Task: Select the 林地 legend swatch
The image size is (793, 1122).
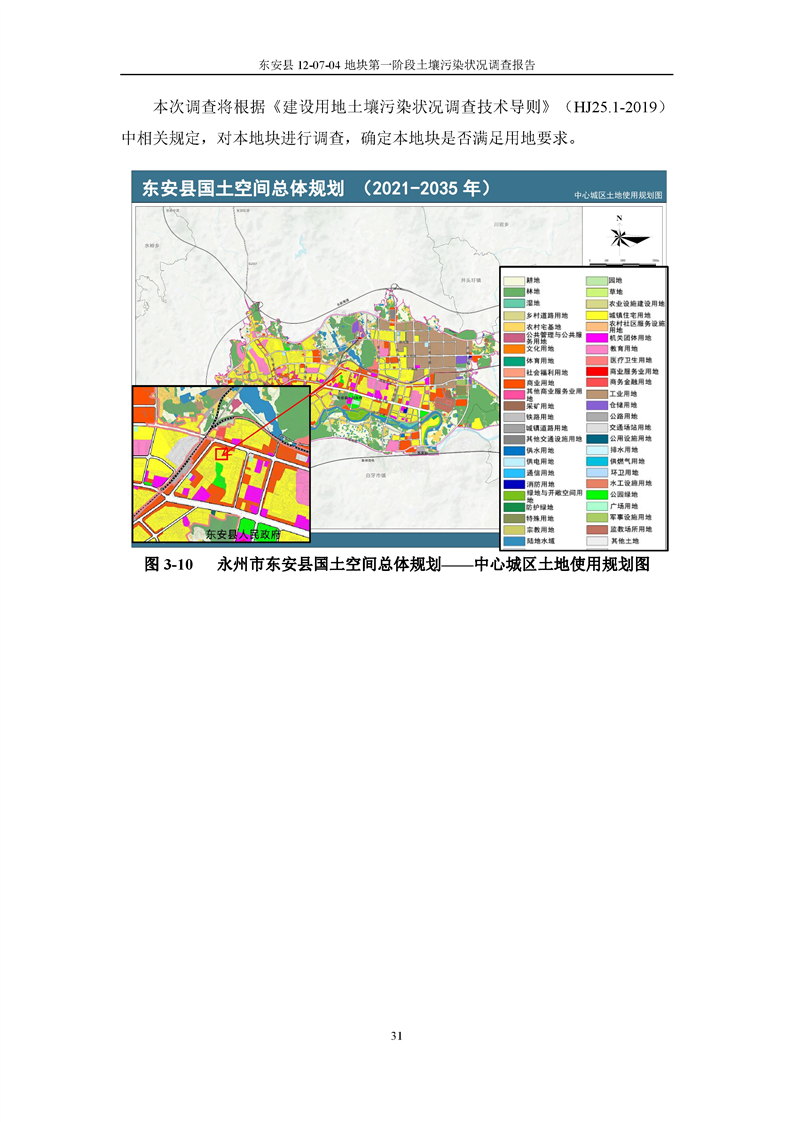Action: (514, 292)
